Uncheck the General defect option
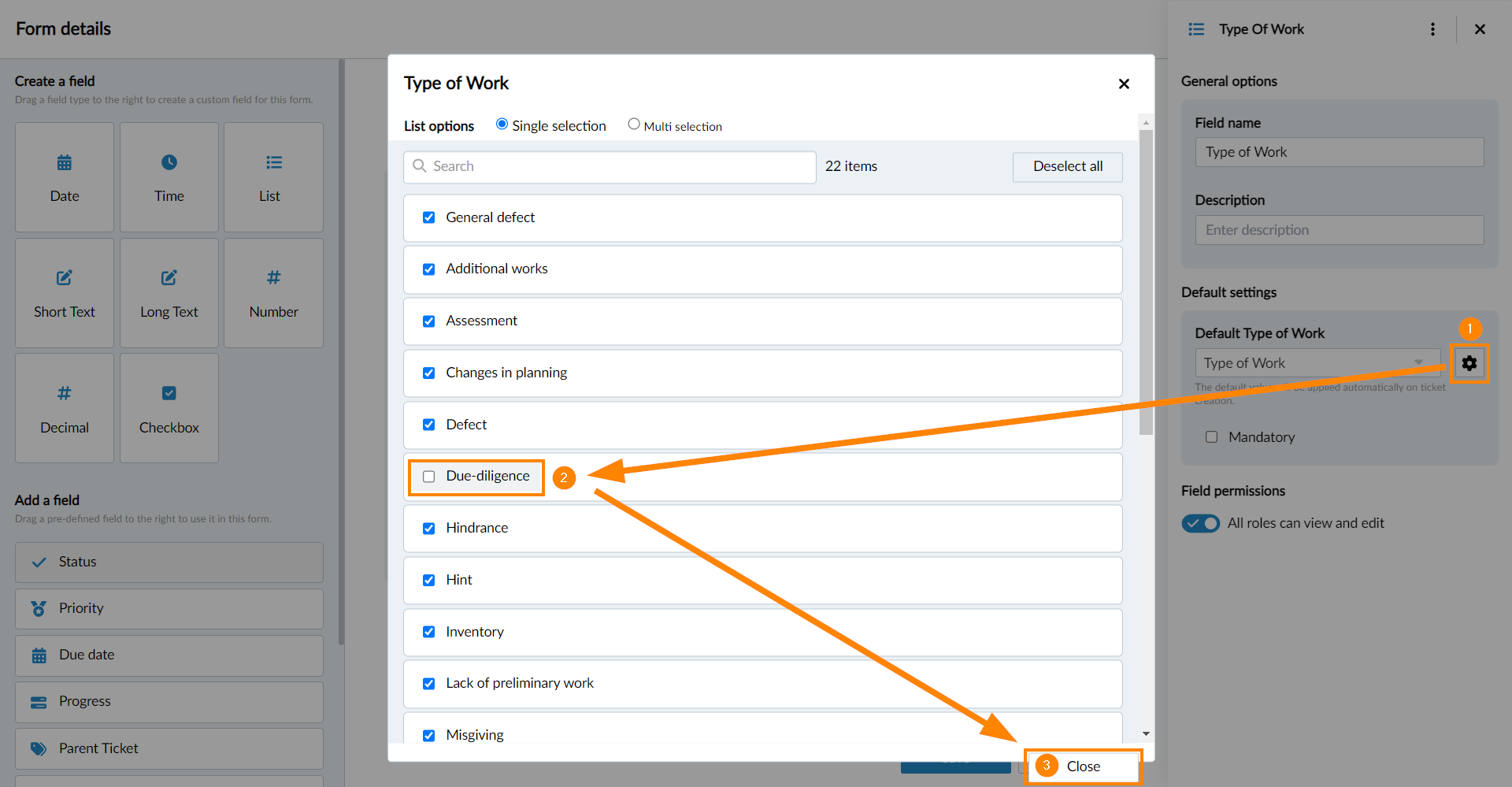Image resolution: width=1512 pixels, height=787 pixels. point(429,217)
